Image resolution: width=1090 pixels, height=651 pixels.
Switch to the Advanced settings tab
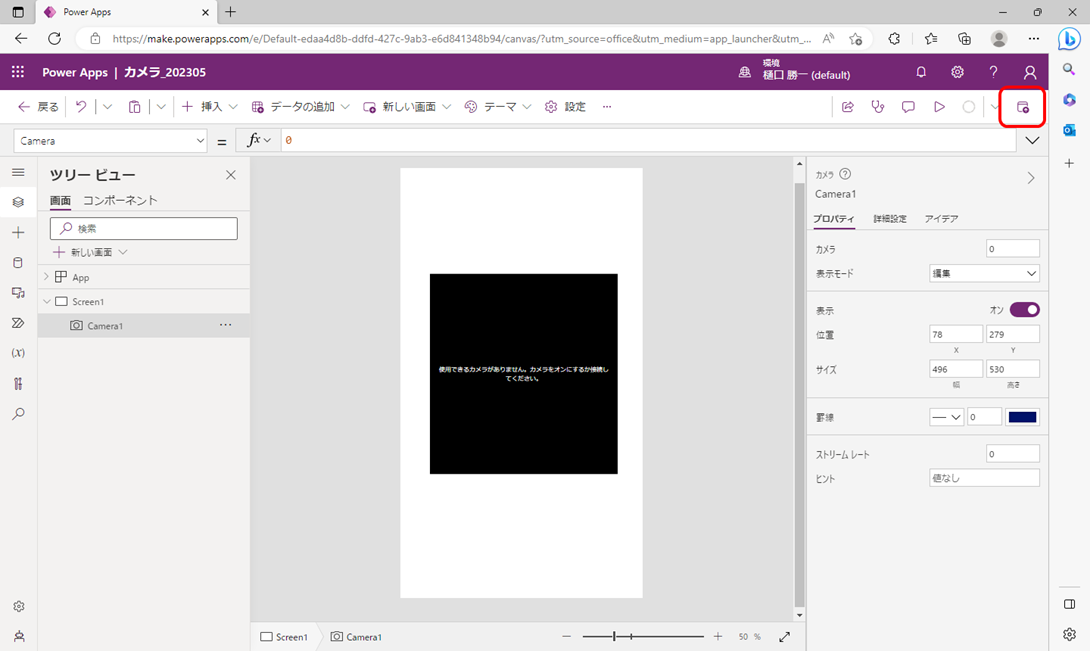tap(890, 218)
